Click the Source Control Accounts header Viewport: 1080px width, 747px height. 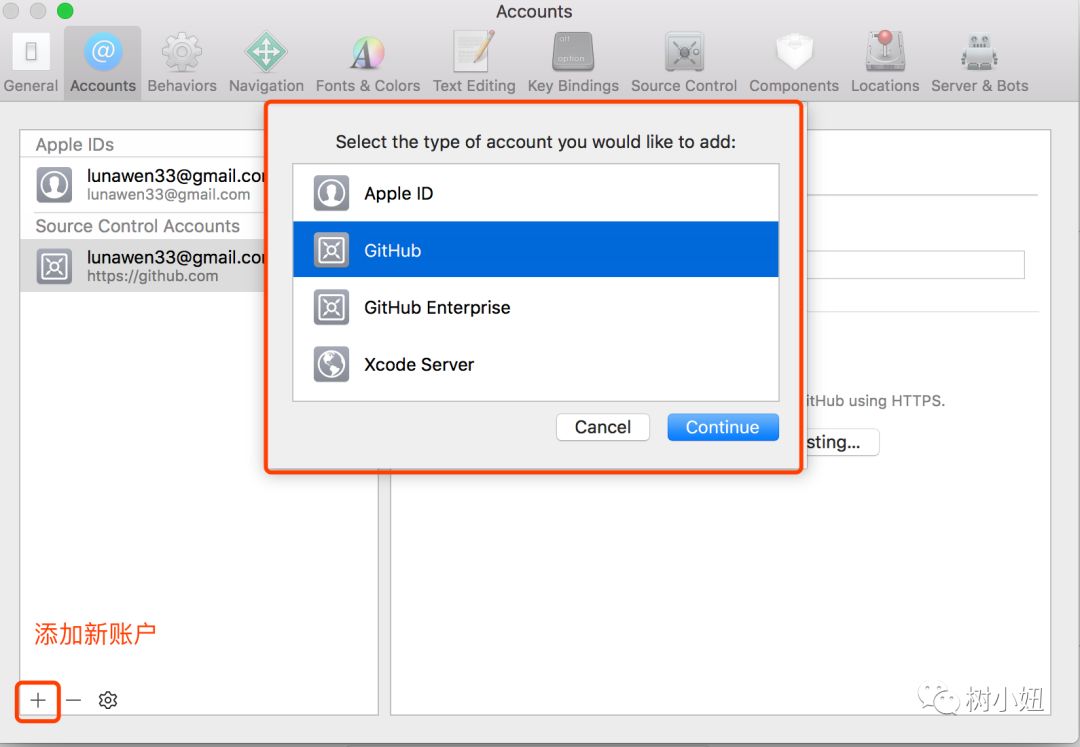click(138, 226)
